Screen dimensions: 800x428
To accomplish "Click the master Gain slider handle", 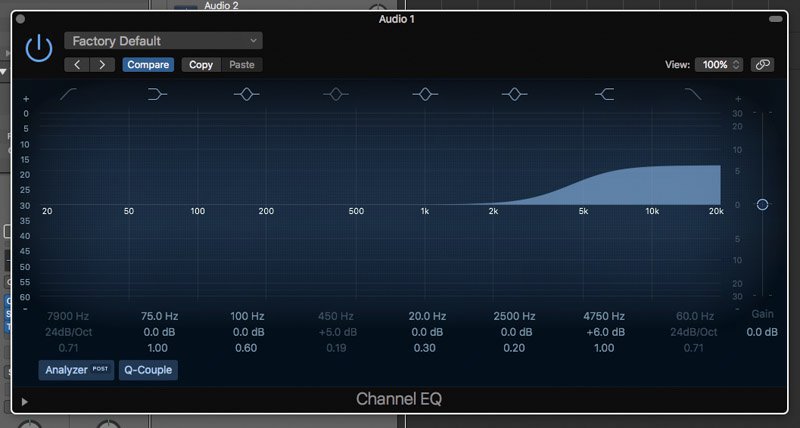I will tap(762, 205).
